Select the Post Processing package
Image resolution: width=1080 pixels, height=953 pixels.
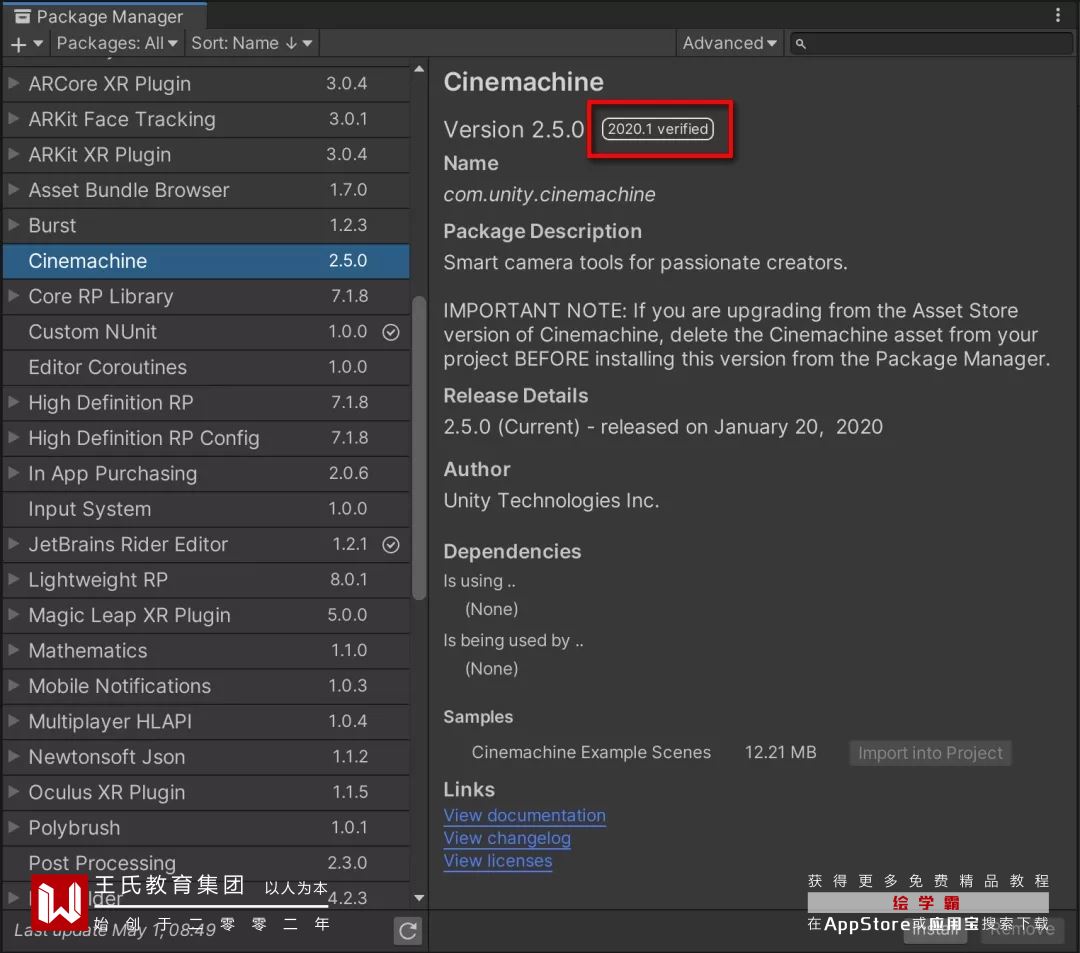[x=207, y=863]
